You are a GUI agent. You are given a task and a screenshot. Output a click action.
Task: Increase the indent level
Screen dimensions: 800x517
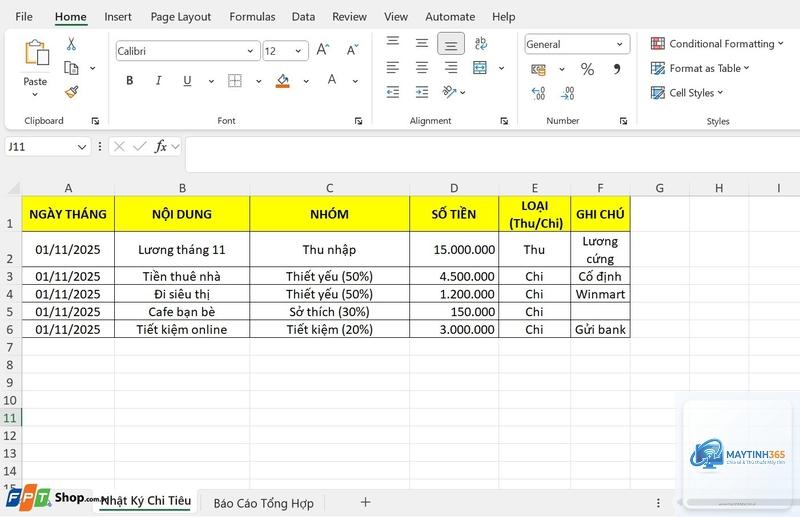[x=422, y=92]
